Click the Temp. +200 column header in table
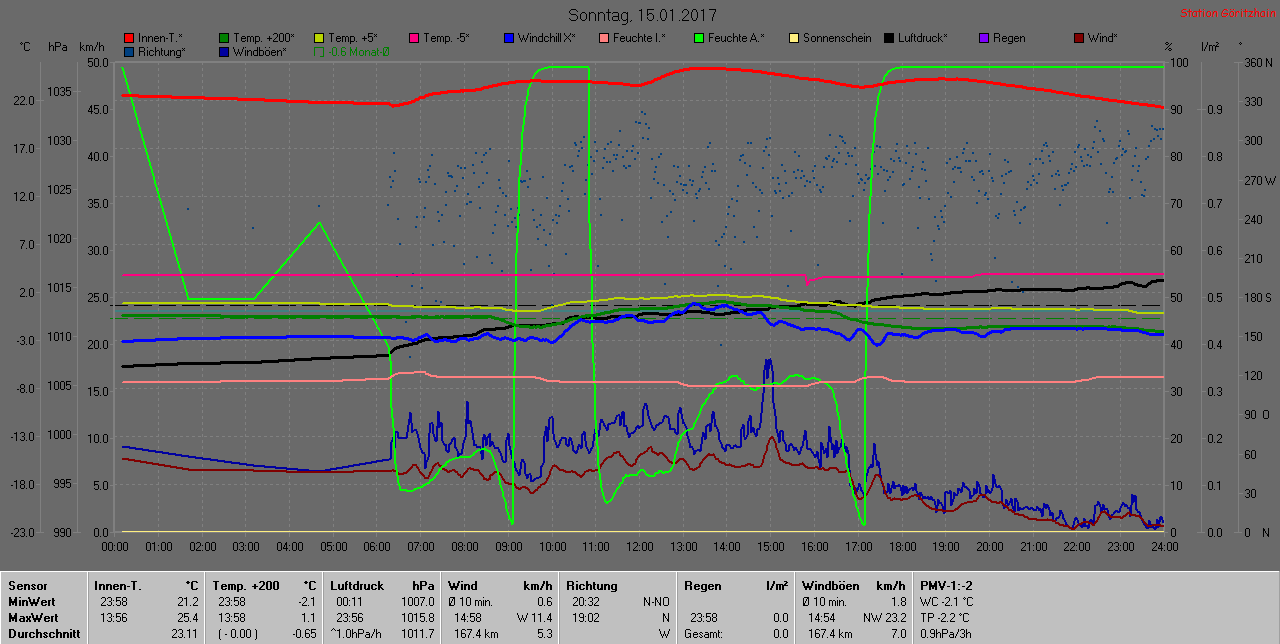Image resolution: width=1280 pixels, height=644 pixels. point(246,585)
